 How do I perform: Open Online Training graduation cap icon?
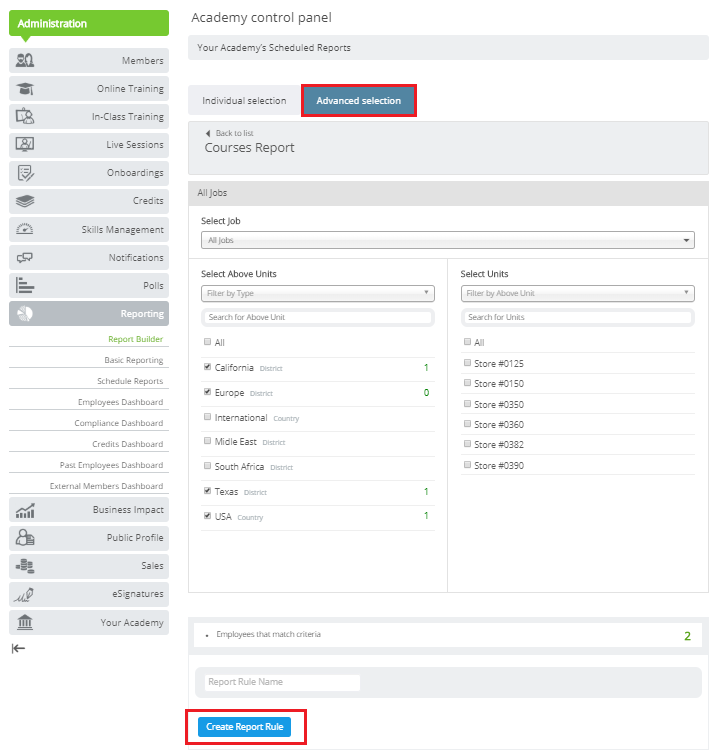26,88
